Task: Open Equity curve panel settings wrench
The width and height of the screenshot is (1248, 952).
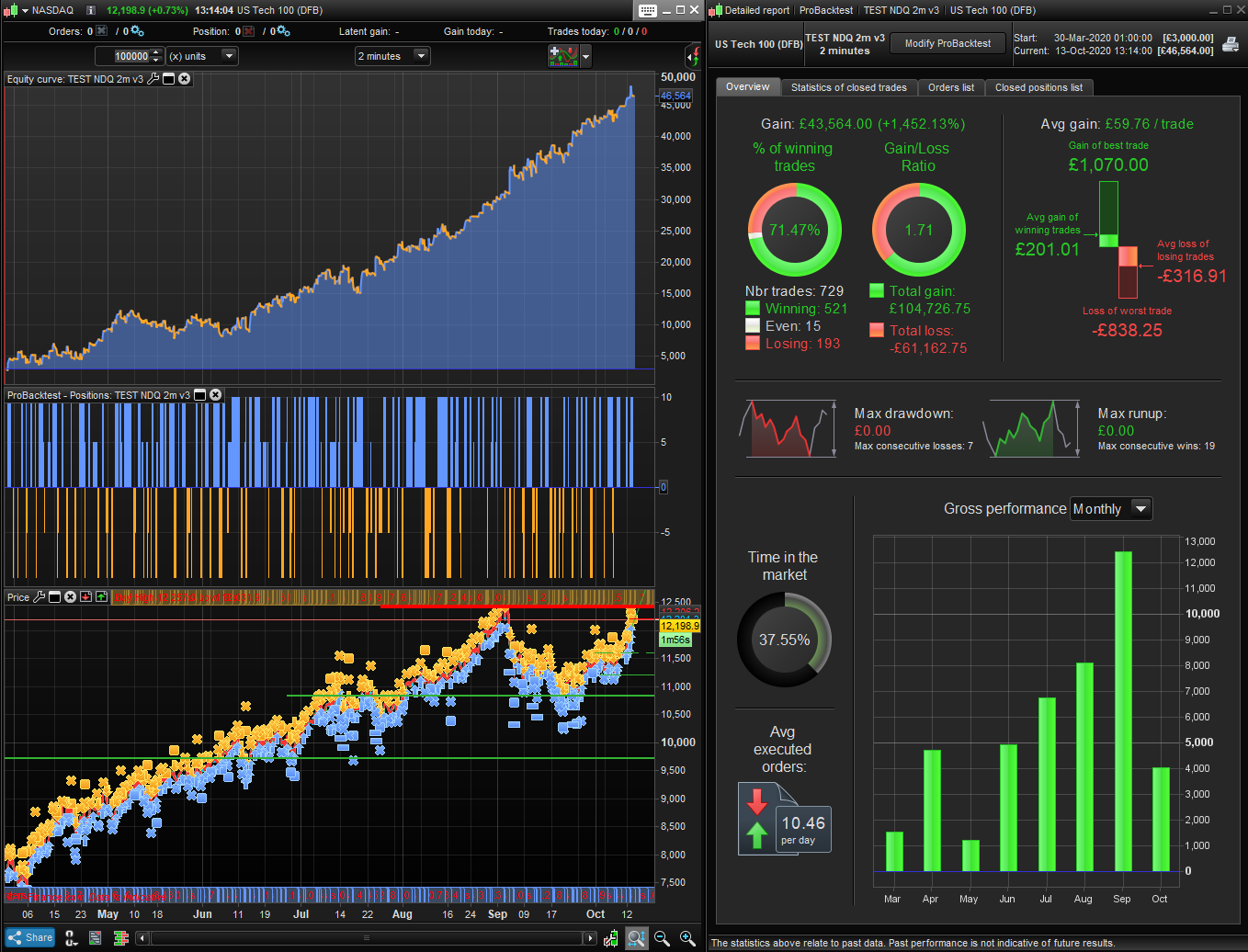Action: click(153, 79)
